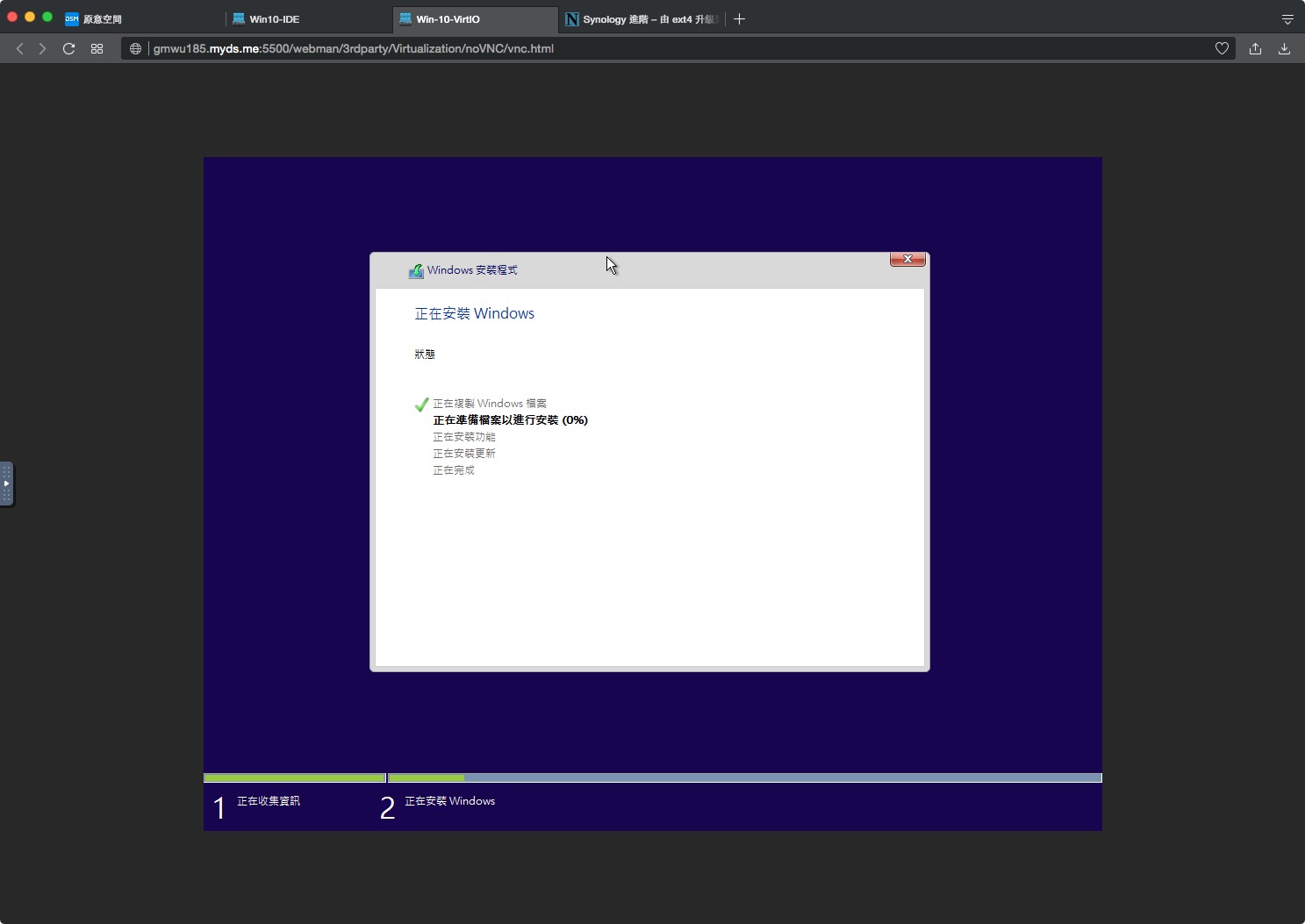This screenshot has width=1305, height=924.
Task: Click the Windows 安裝程式 title text
Action: (472, 270)
